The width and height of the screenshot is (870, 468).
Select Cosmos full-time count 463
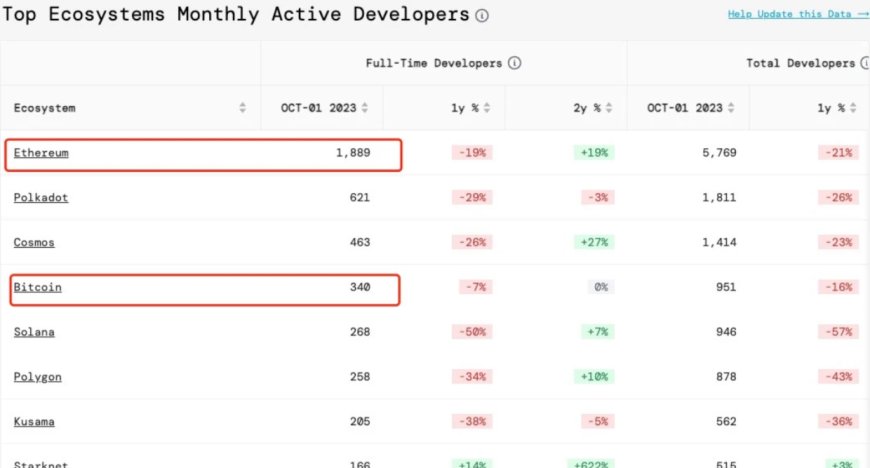pyautogui.click(x=360, y=243)
